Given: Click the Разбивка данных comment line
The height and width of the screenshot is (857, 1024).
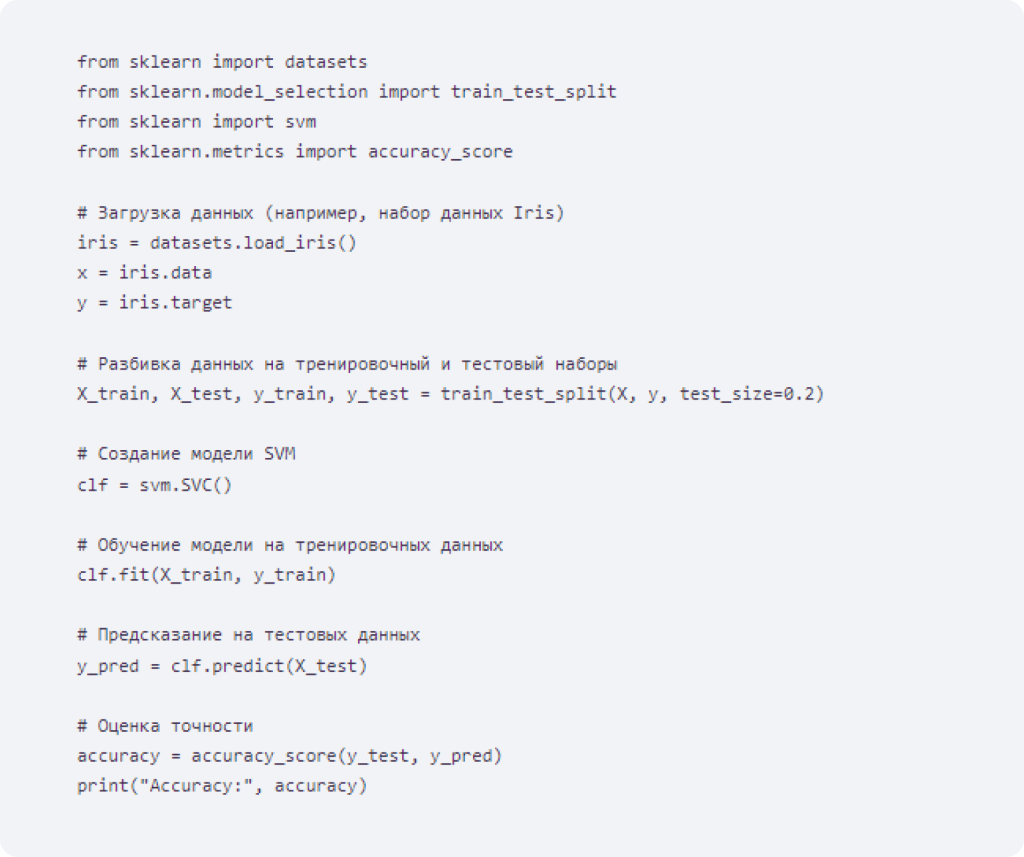Looking at the screenshot, I should (347, 364).
